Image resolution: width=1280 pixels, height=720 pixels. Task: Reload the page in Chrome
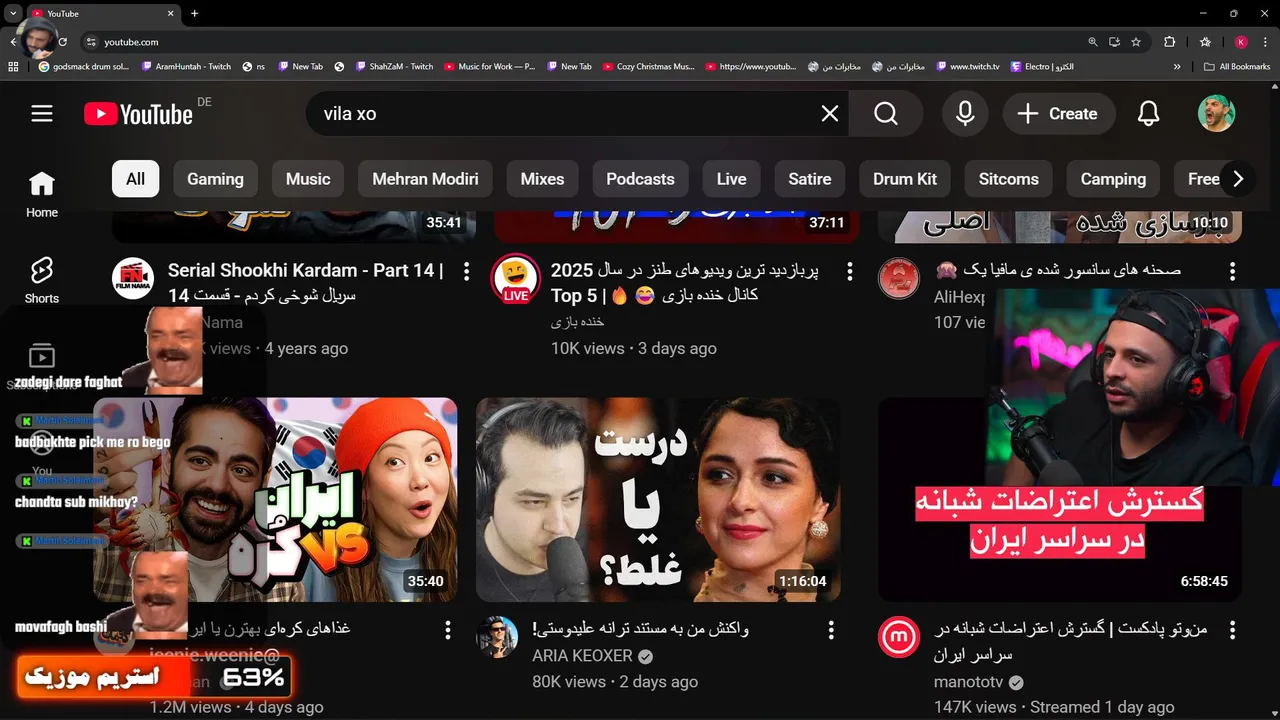click(62, 42)
